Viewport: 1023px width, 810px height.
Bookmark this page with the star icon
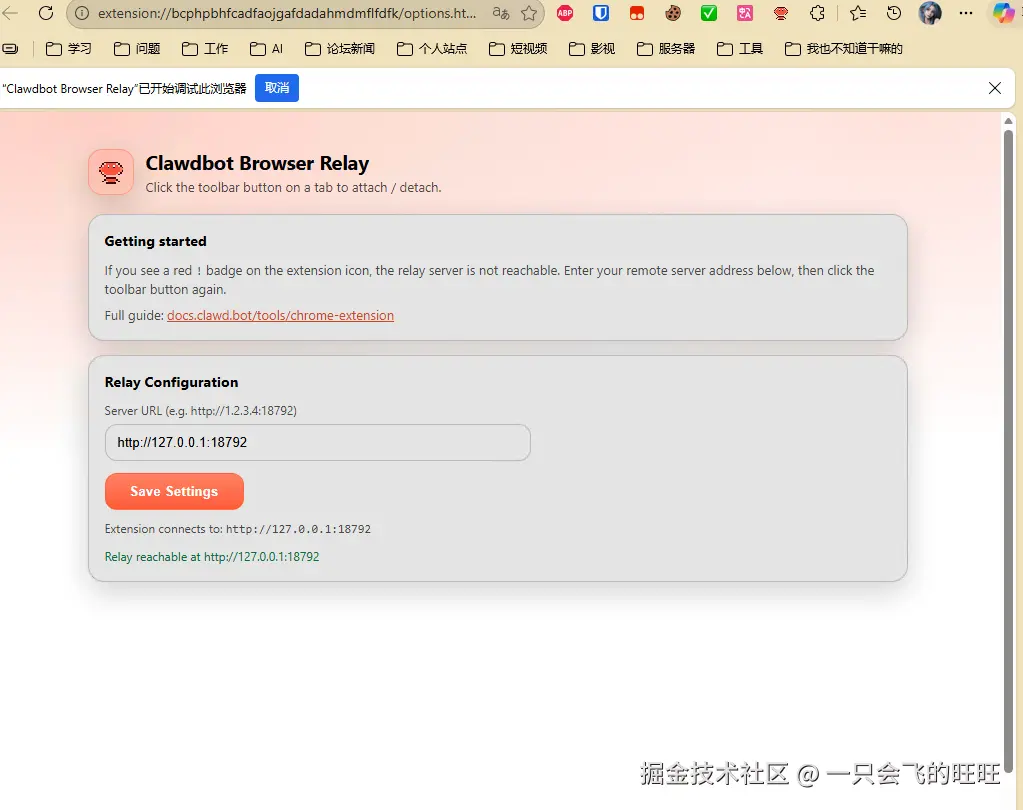529,13
